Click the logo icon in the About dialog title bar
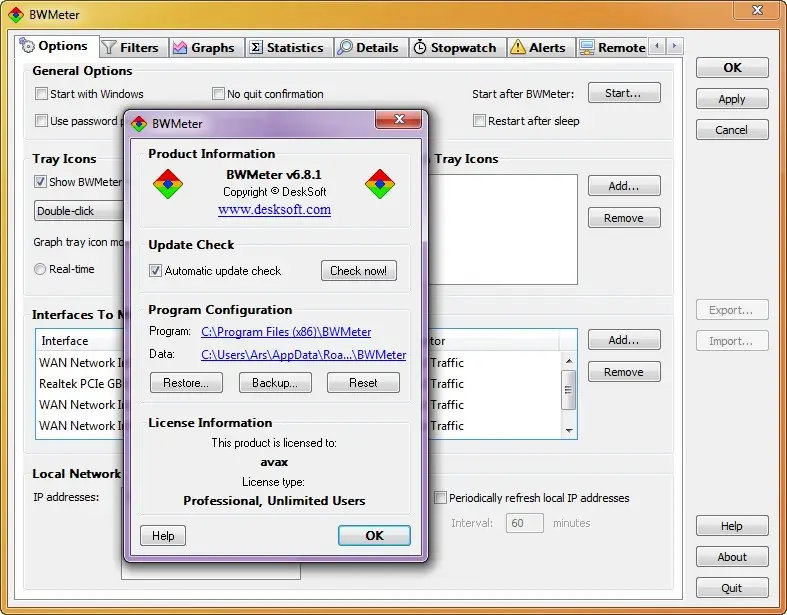This screenshot has height=615, width=787. point(139,124)
